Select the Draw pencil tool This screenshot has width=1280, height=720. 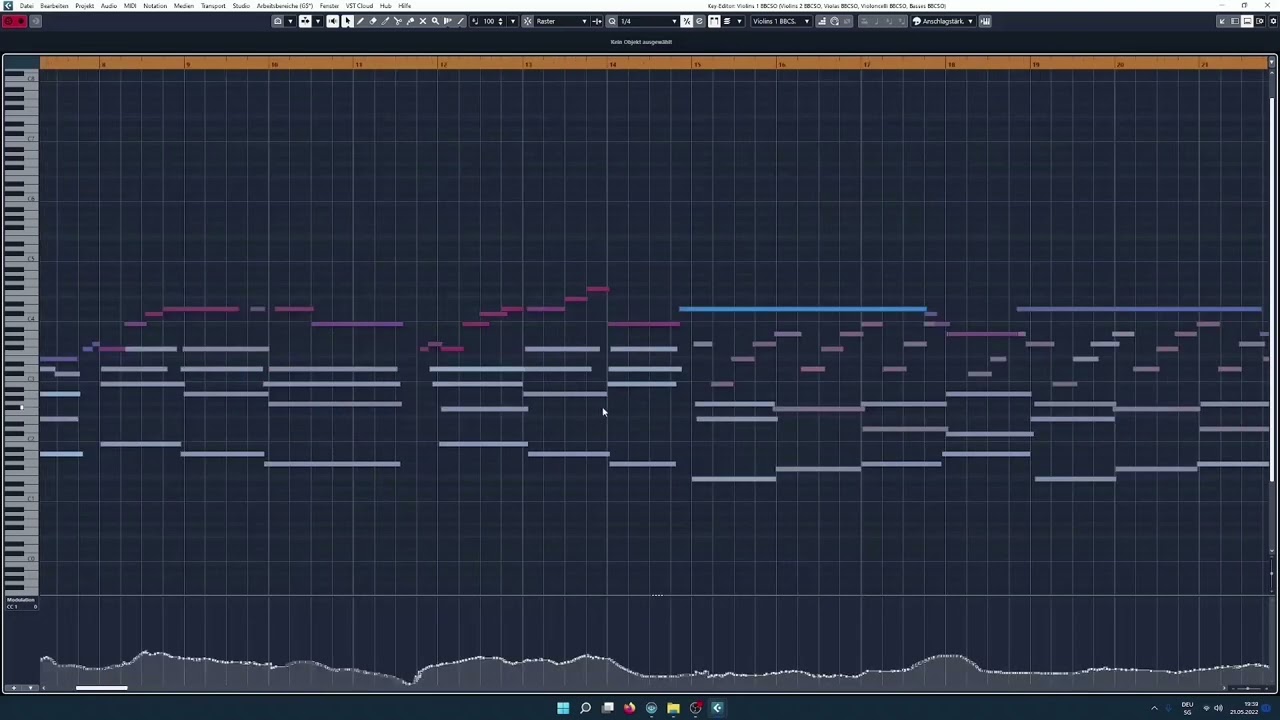pyautogui.click(x=361, y=21)
